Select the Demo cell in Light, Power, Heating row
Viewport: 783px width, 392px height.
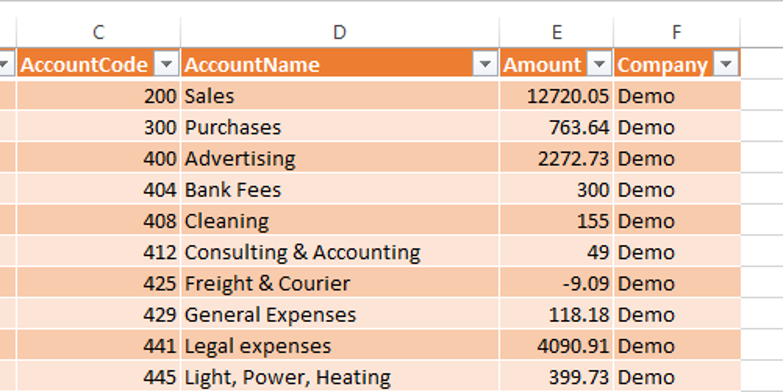[x=677, y=377]
